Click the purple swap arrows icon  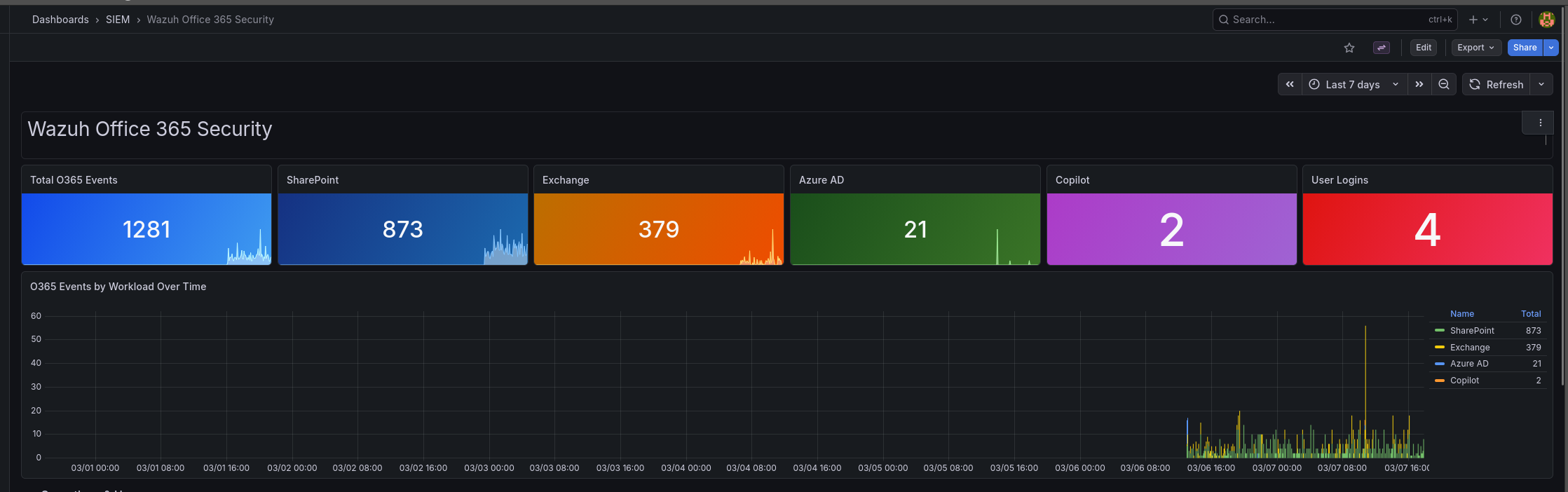pos(1382,48)
